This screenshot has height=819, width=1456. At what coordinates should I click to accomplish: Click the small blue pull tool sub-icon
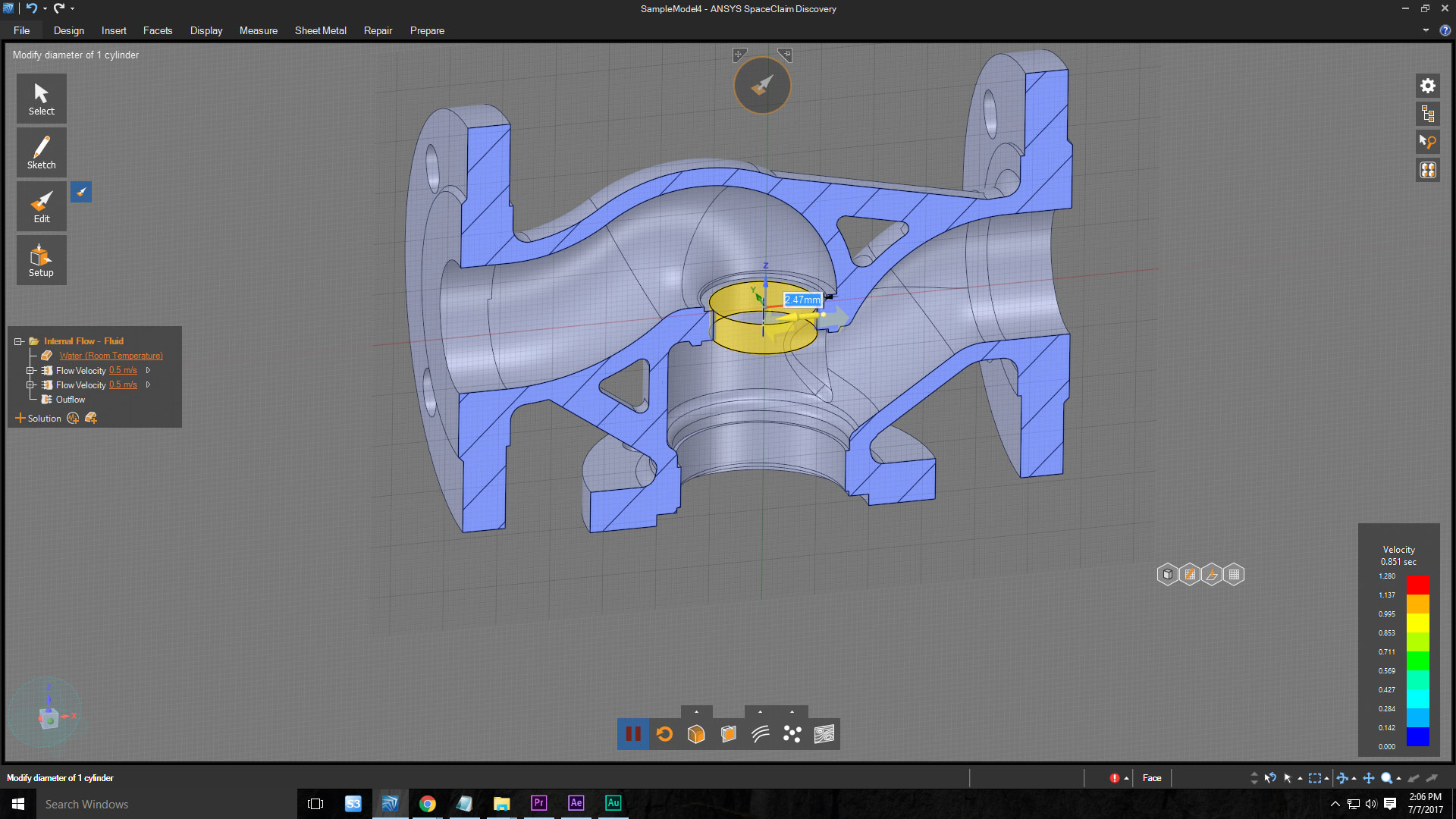(x=81, y=192)
